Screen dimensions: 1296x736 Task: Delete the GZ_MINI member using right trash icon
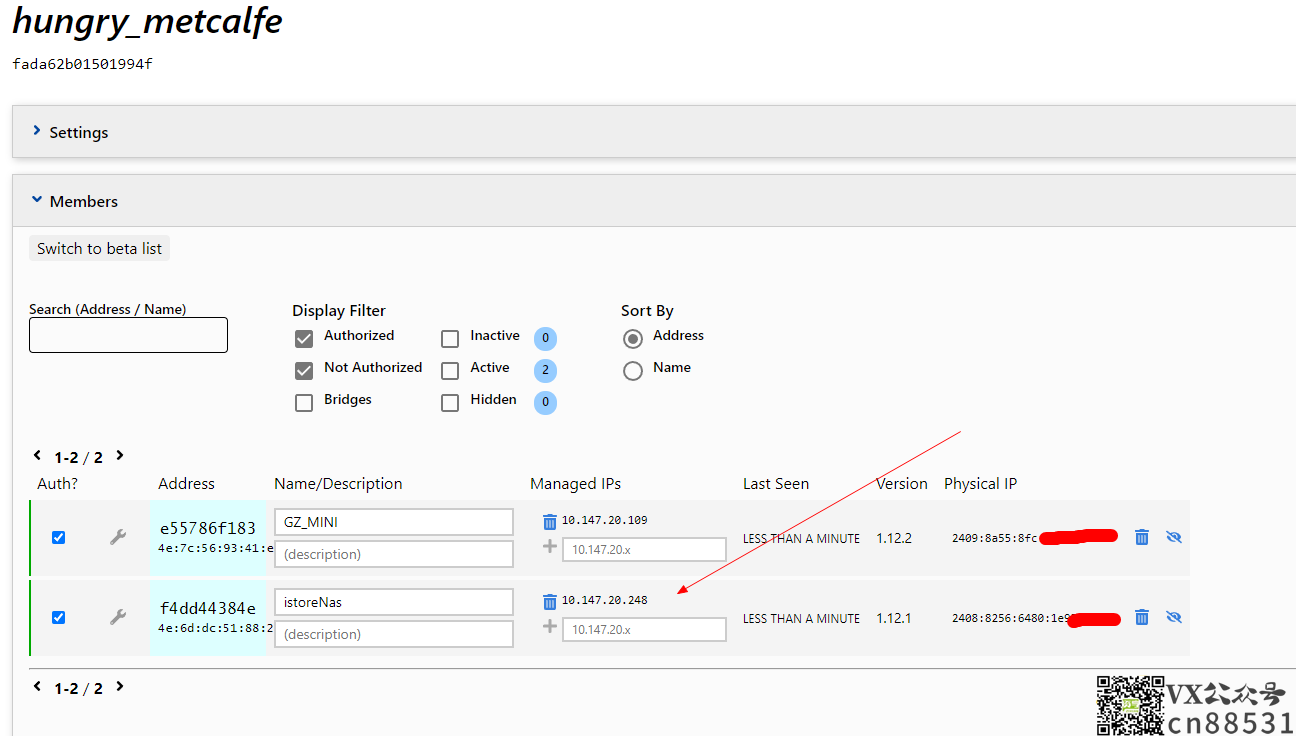coord(1142,537)
